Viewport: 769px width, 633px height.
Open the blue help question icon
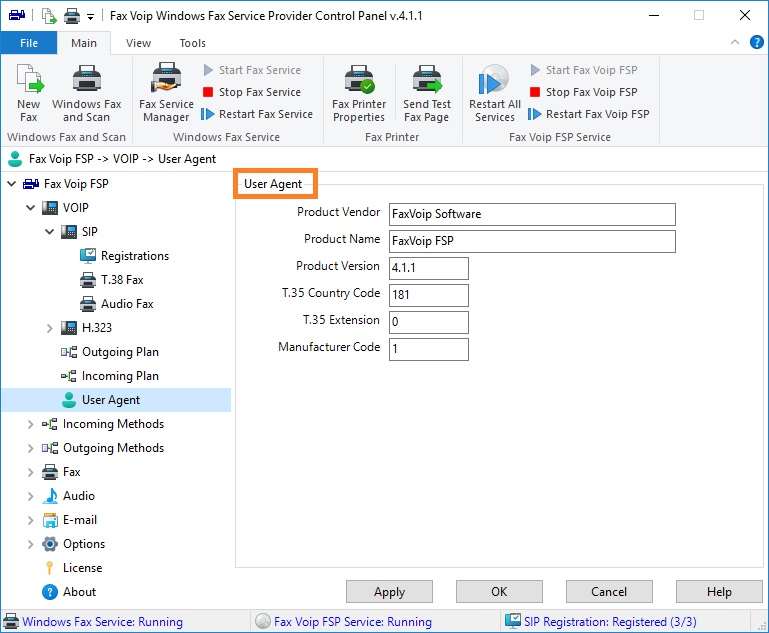pyautogui.click(x=756, y=42)
